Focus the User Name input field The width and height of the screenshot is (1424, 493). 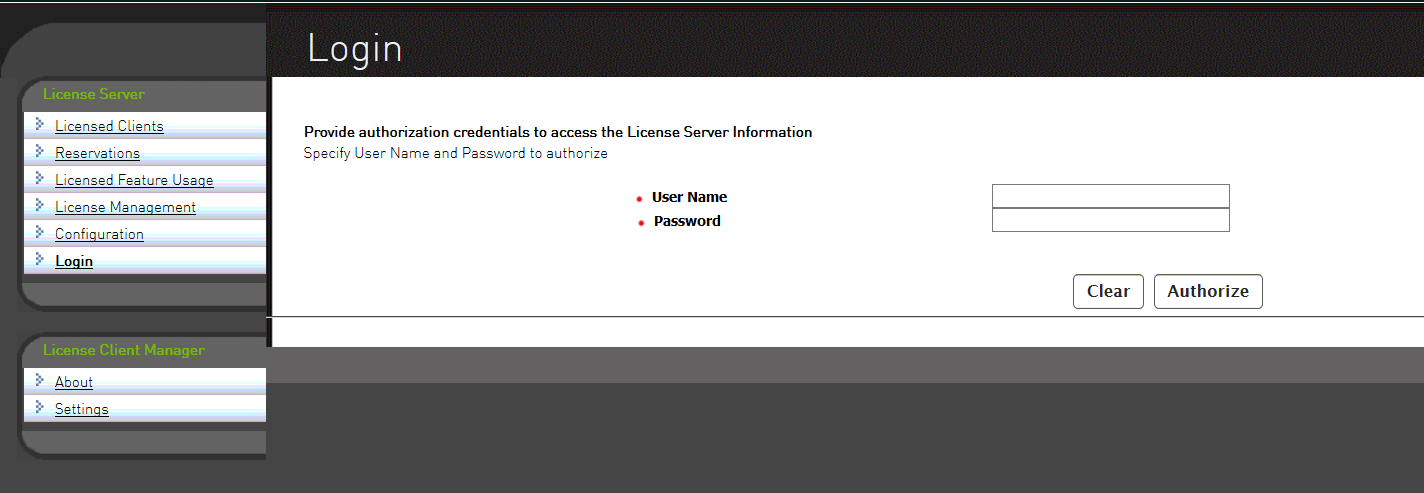click(x=1110, y=196)
